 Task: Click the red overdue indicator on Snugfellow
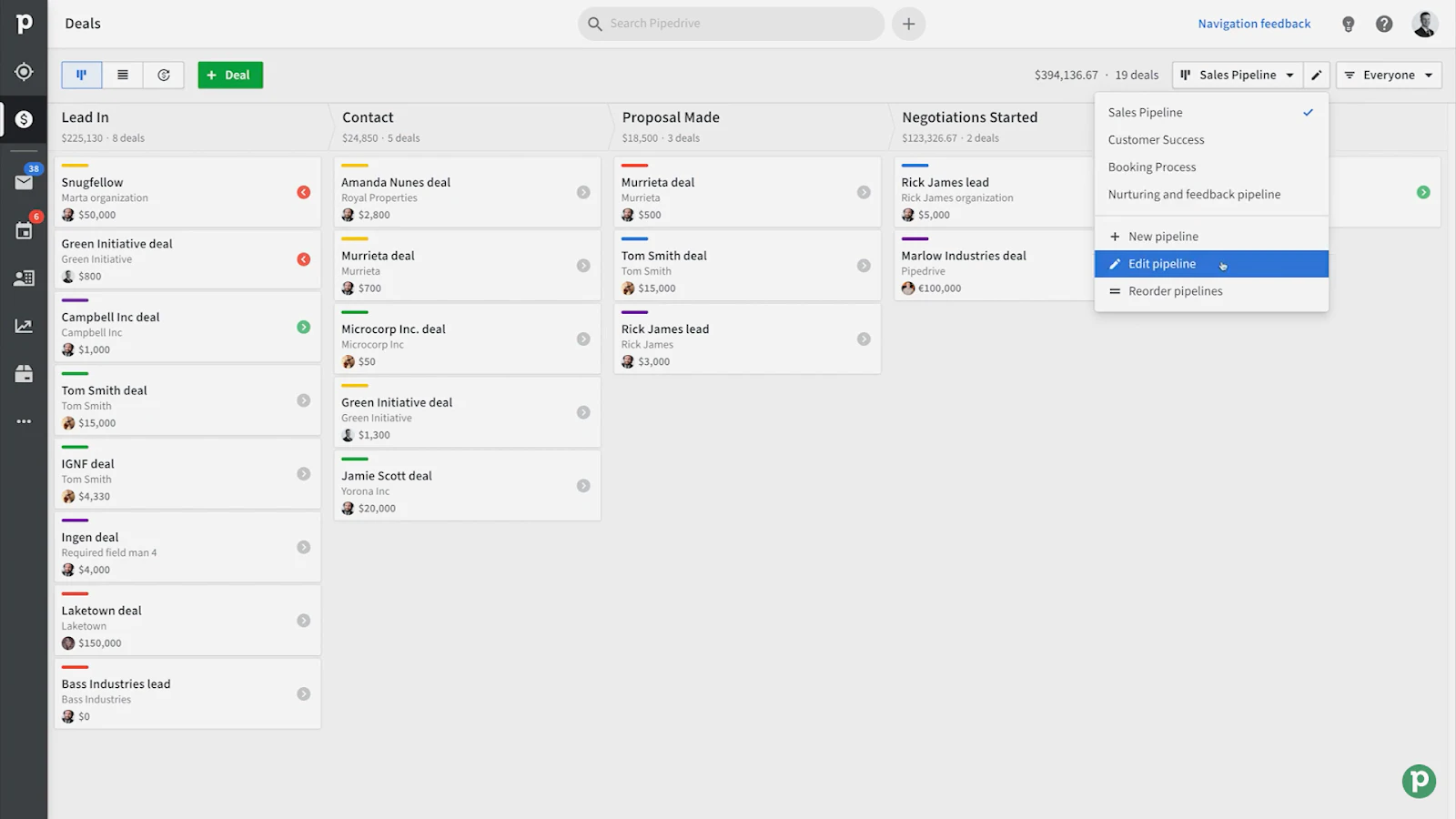[x=304, y=192]
